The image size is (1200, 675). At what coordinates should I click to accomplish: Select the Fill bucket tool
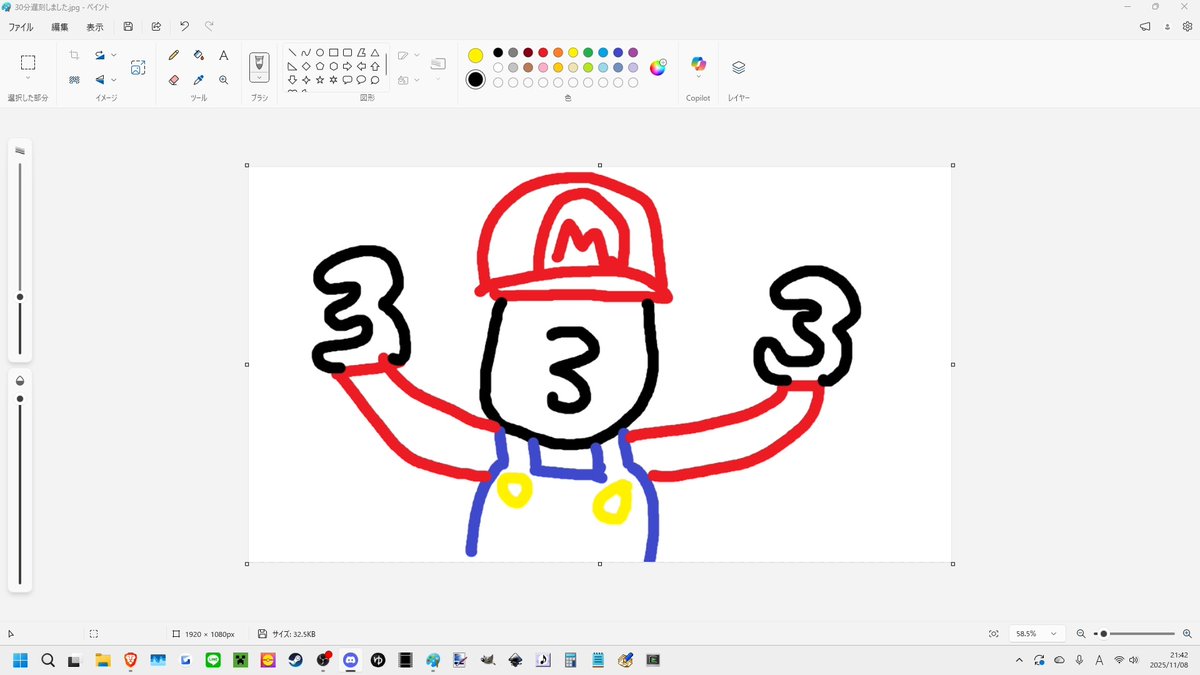coord(199,56)
